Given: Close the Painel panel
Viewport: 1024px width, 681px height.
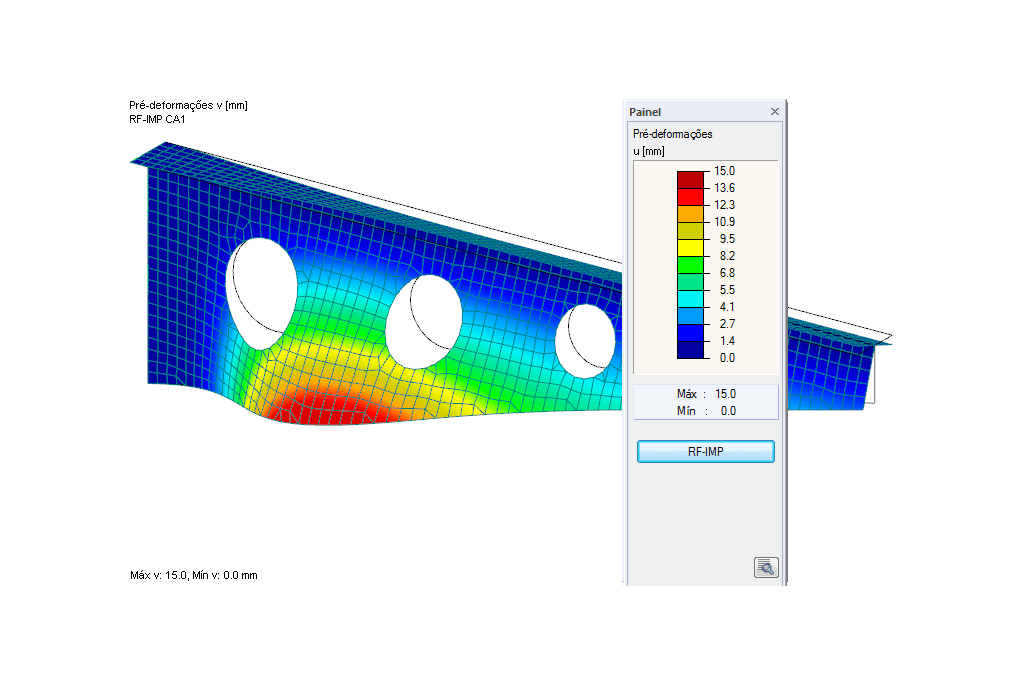Looking at the screenshot, I should coord(775,112).
